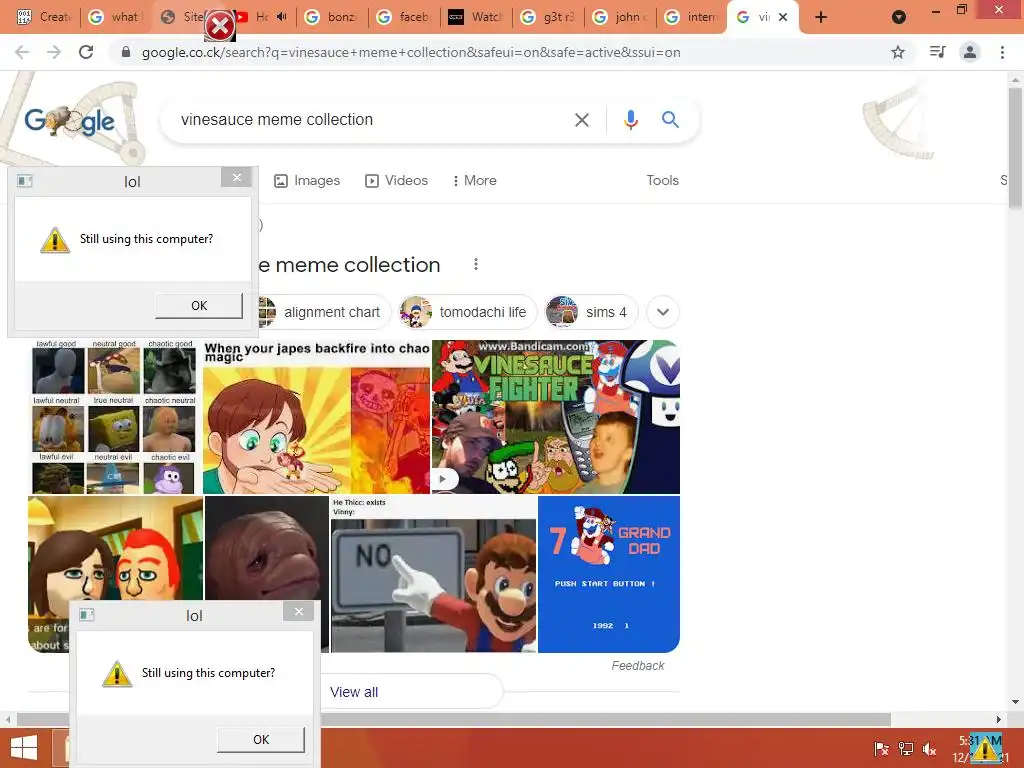The image size is (1024, 768).
Task: Switch to the first Create tab
Action: pyautogui.click(x=42, y=17)
